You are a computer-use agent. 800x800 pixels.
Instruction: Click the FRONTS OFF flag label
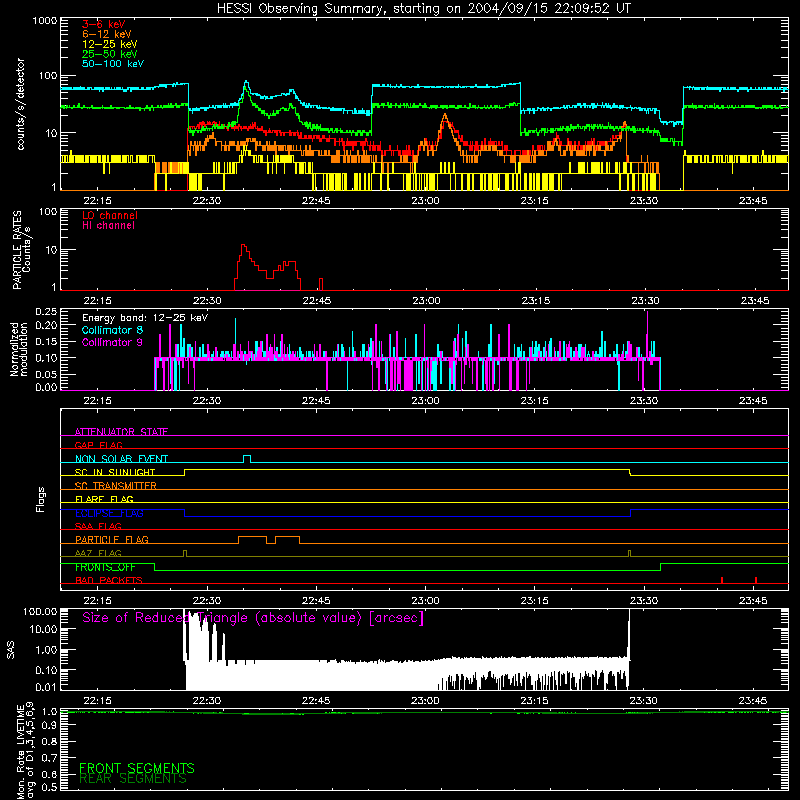coord(105,567)
